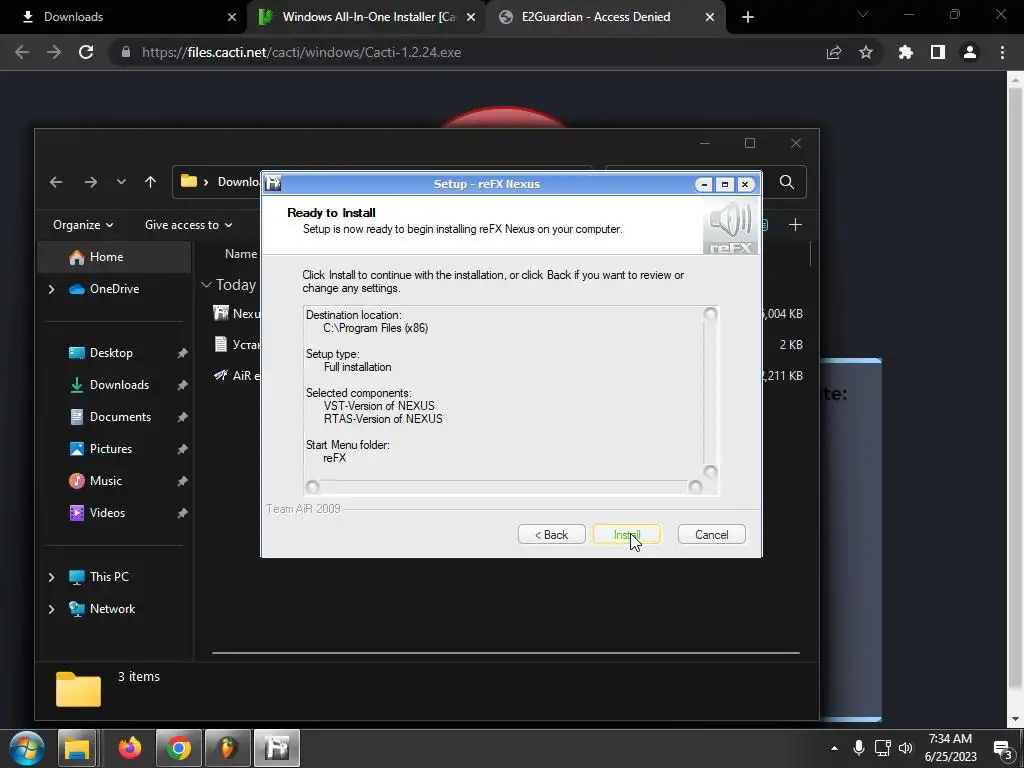
Task: Go up one folder level in Explorer
Action: (x=150, y=182)
